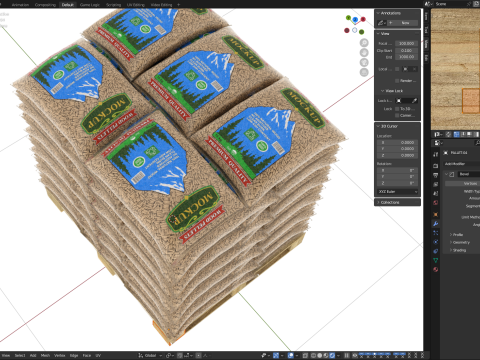Expand the Geometry subpanel of Bevel

pyautogui.click(x=451, y=242)
